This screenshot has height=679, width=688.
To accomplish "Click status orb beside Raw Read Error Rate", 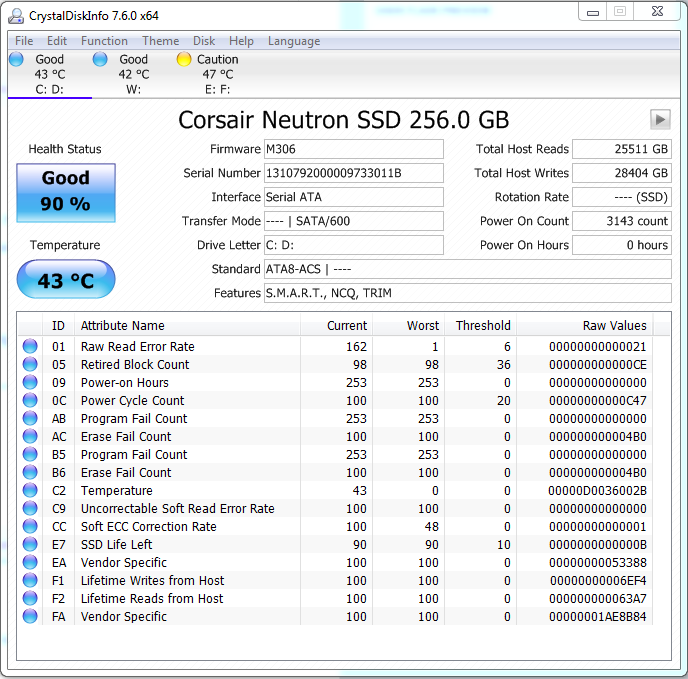I will (x=30, y=347).
